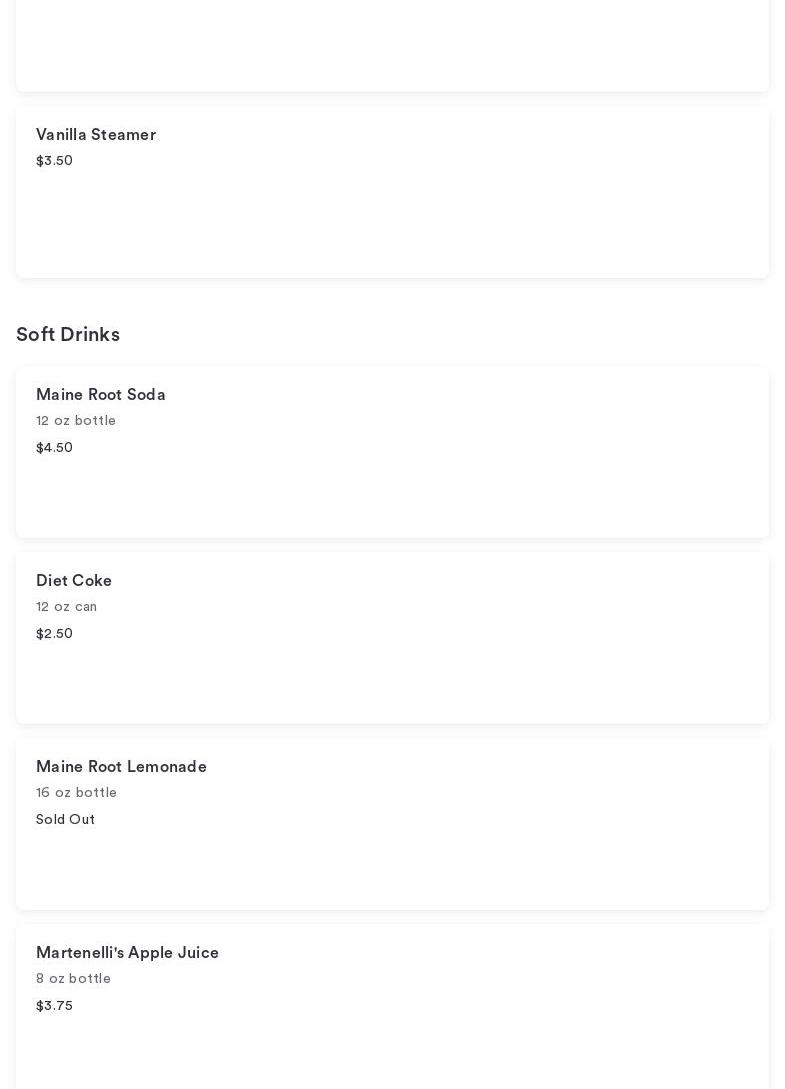Image resolution: width=785 pixels, height=1089 pixels.
Task: Click the 12 oz can description
Action: (x=67, y=606)
